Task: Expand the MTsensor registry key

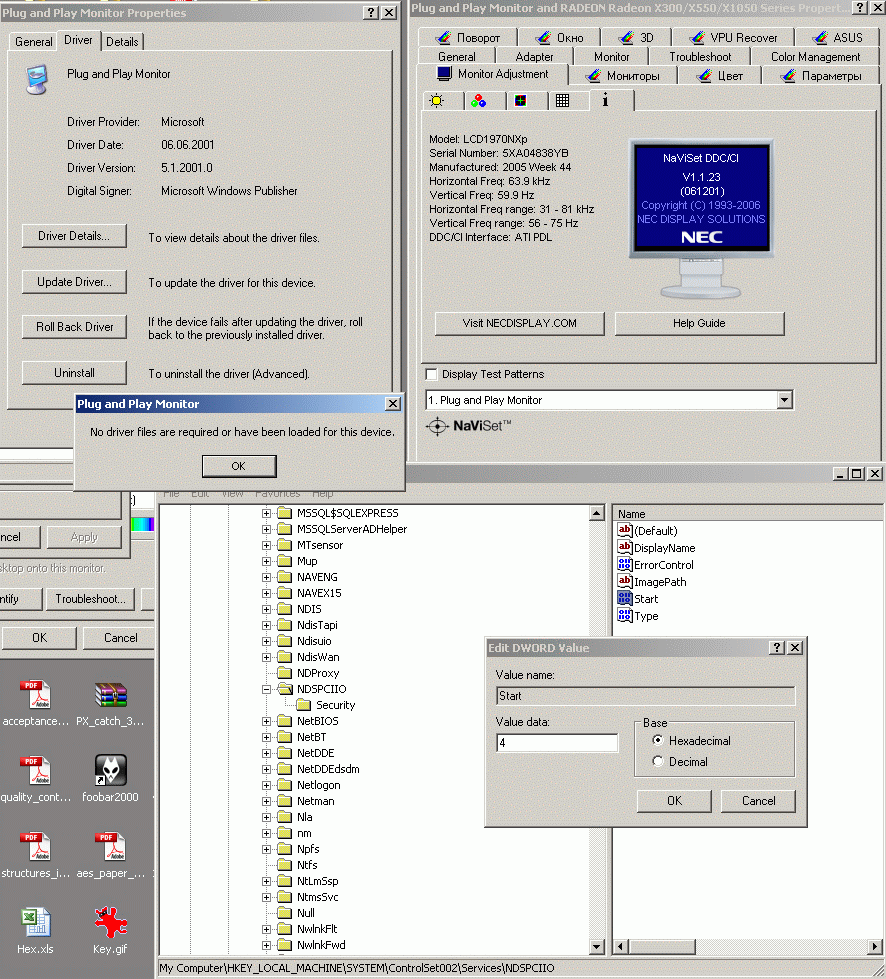Action: click(267, 545)
